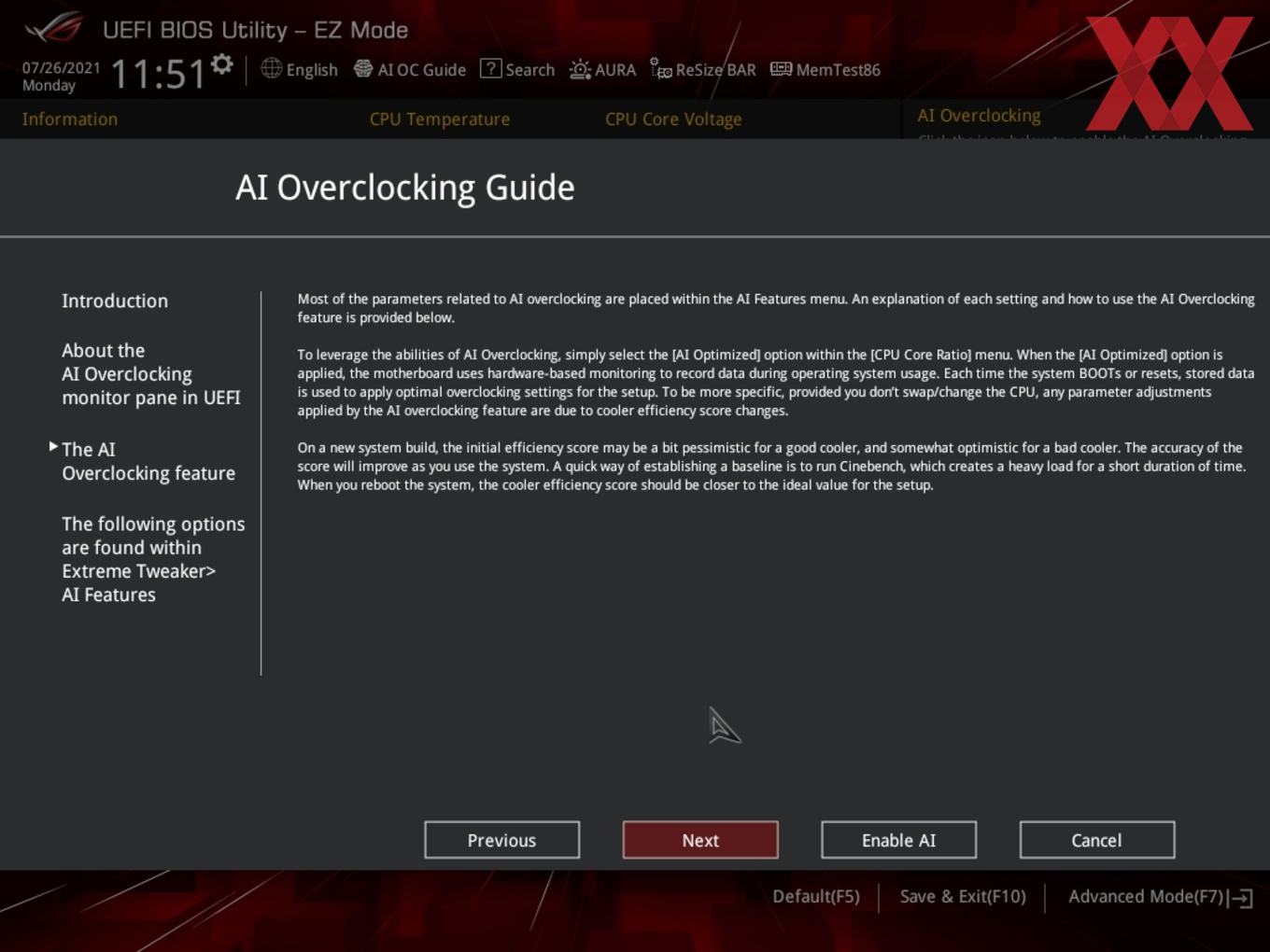Viewport: 1270px width, 952px height.
Task: Select About the AI Overclocking monitor pane
Action: (x=151, y=373)
